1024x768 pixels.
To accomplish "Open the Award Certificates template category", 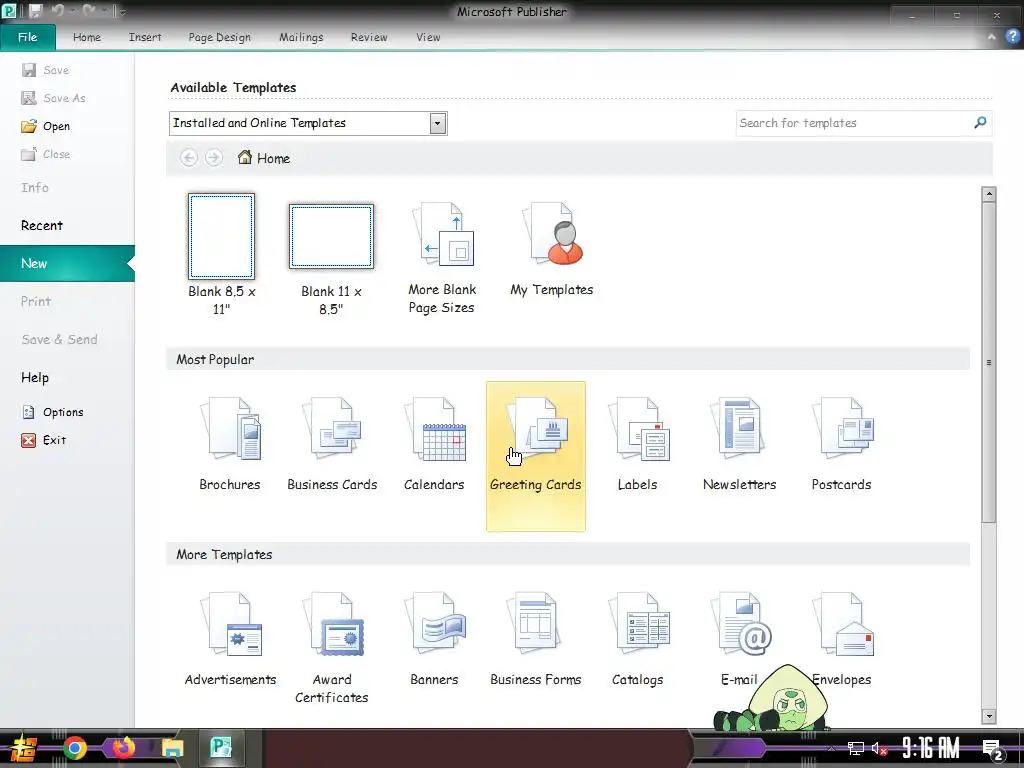I will click(332, 647).
